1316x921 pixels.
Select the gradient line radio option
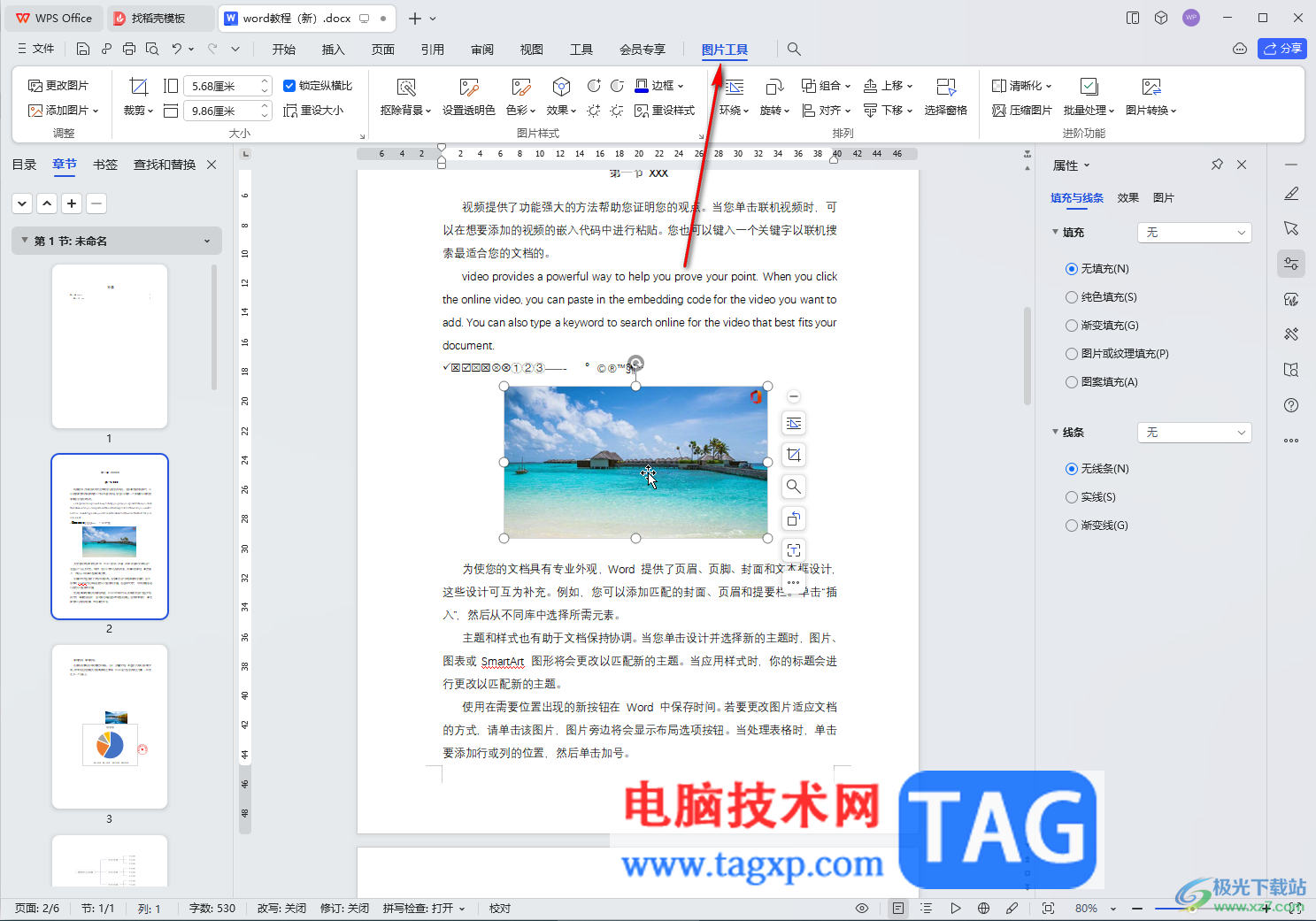[x=1072, y=526]
